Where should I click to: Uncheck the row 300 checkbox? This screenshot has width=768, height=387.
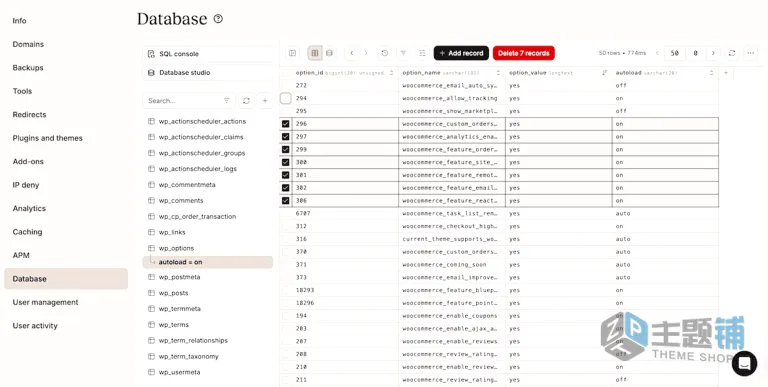pyautogui.click(x=286, y=162)
